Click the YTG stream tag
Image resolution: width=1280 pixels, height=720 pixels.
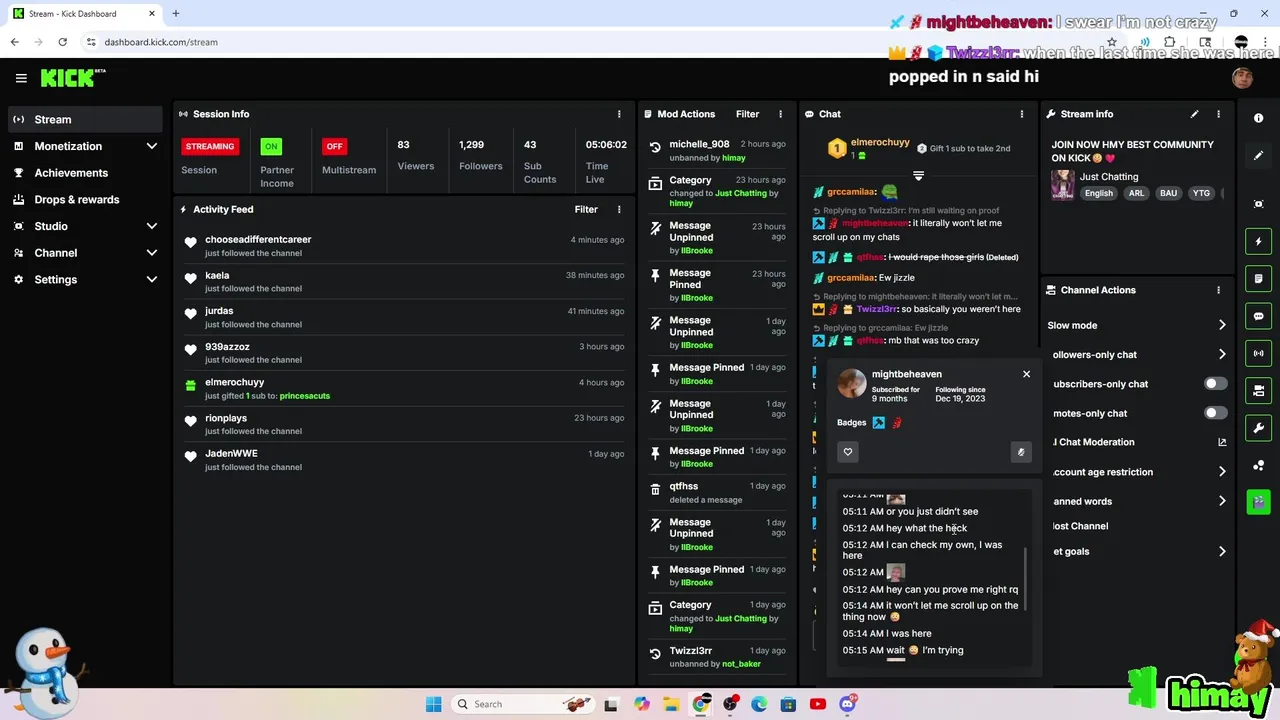(1201, 193)
